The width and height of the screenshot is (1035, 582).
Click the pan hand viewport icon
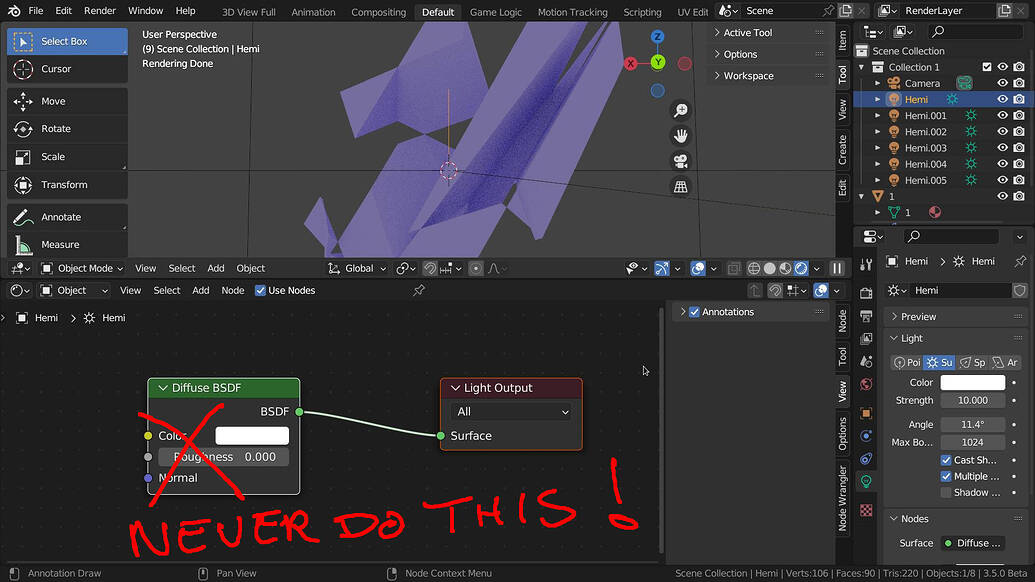coord(681,135)
